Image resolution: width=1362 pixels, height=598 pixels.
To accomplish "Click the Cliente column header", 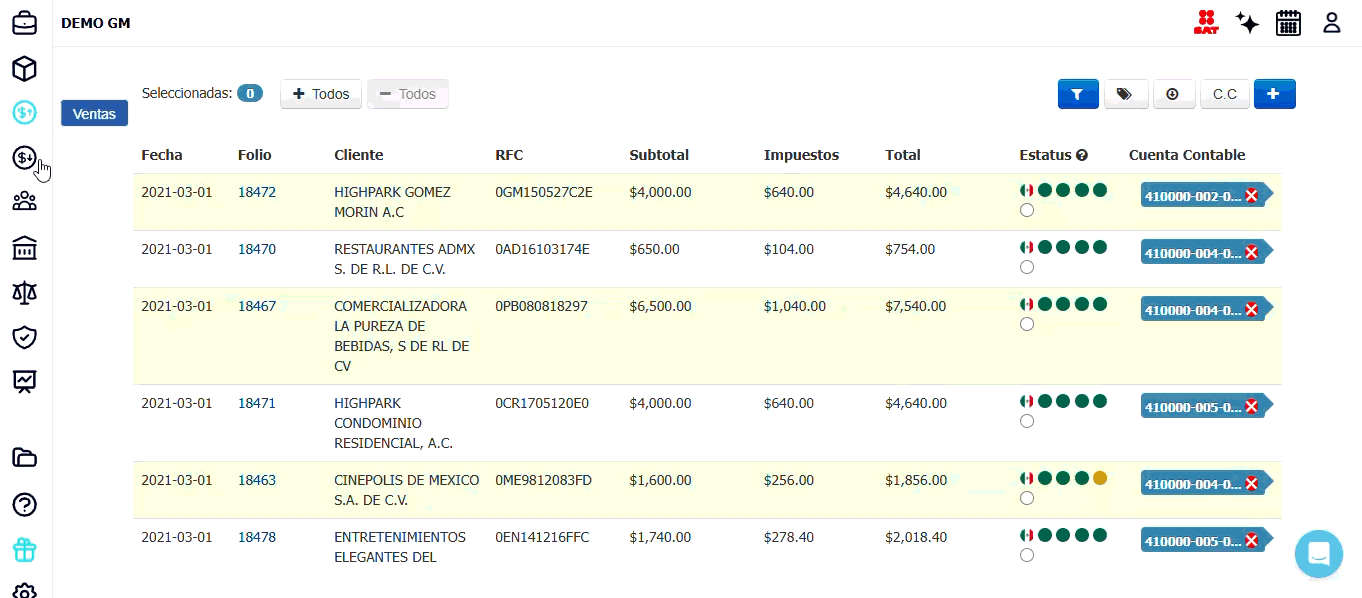I will pos(359,155).
